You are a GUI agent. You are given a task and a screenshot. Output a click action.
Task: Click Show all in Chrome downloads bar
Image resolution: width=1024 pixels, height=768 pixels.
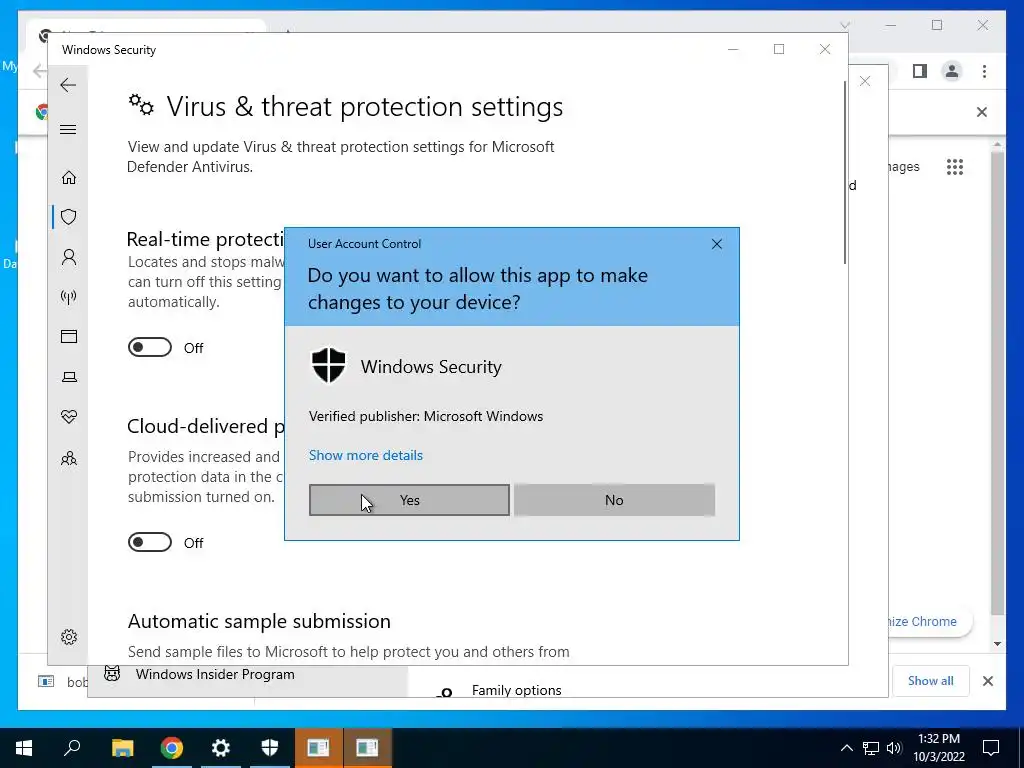930,680
